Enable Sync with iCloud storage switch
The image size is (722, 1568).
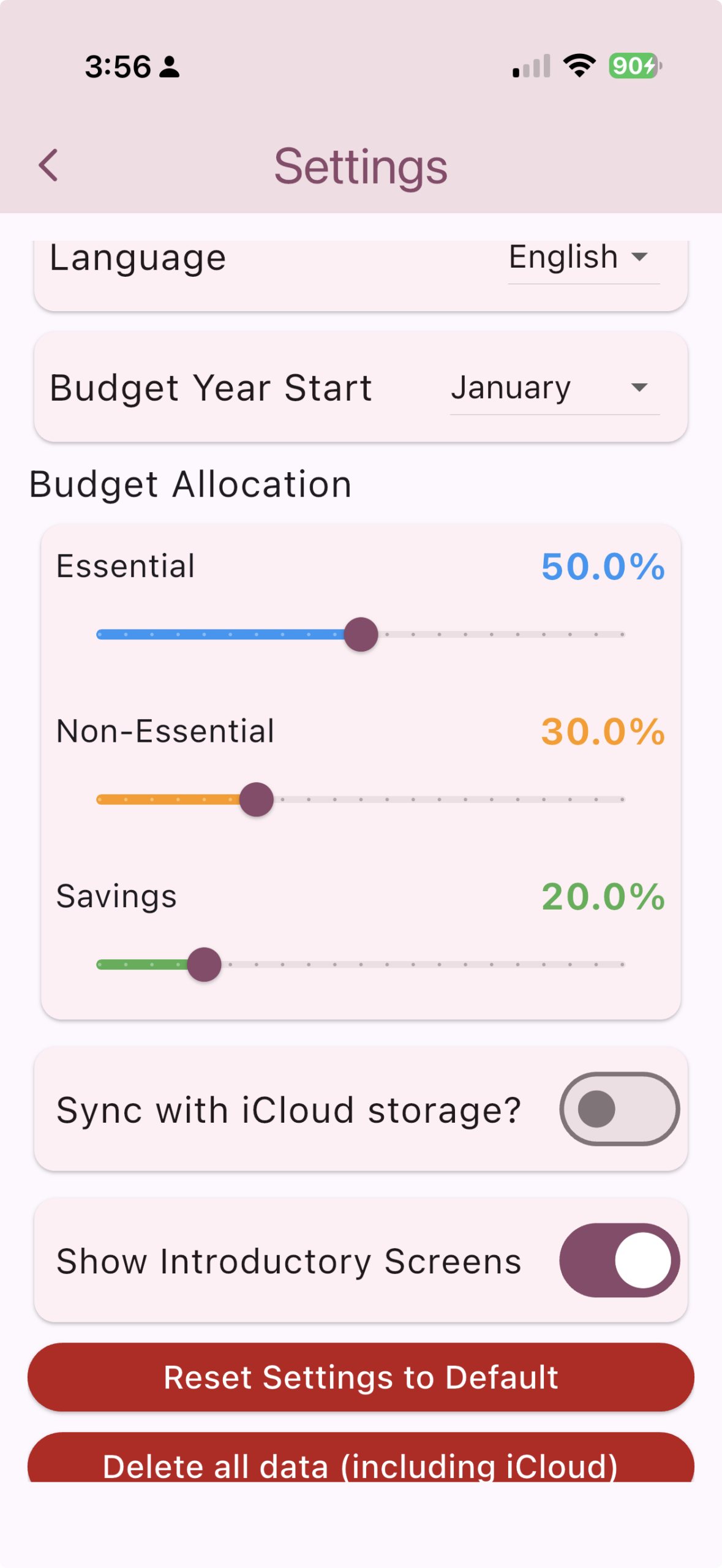[619, 1109]
